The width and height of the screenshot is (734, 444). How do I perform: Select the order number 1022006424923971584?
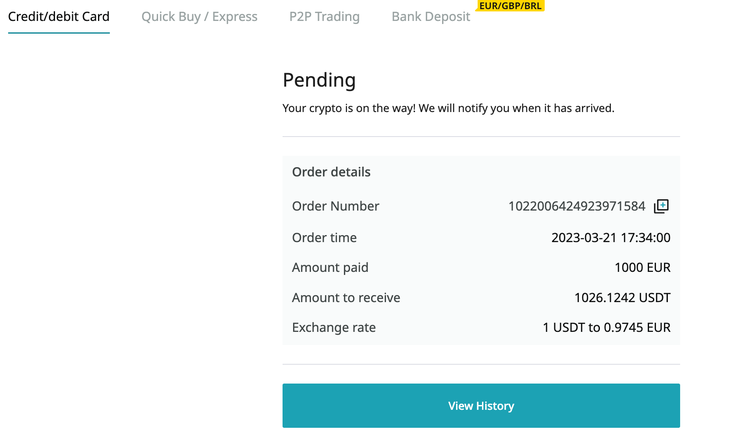tap(577, 206)
